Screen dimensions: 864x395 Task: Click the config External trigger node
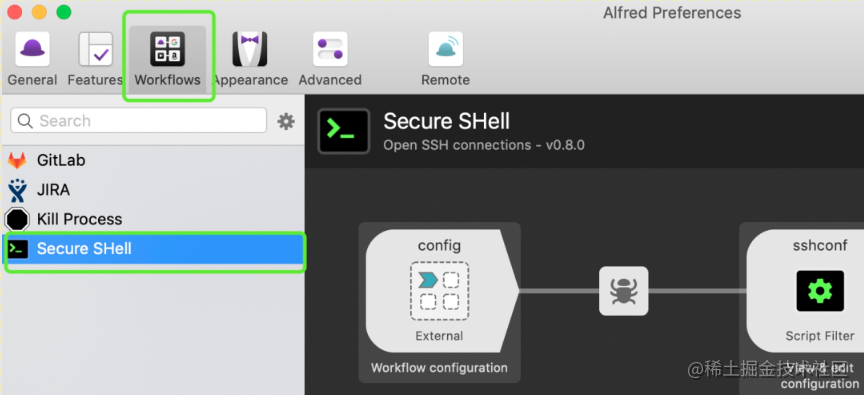tap(441, 291)
